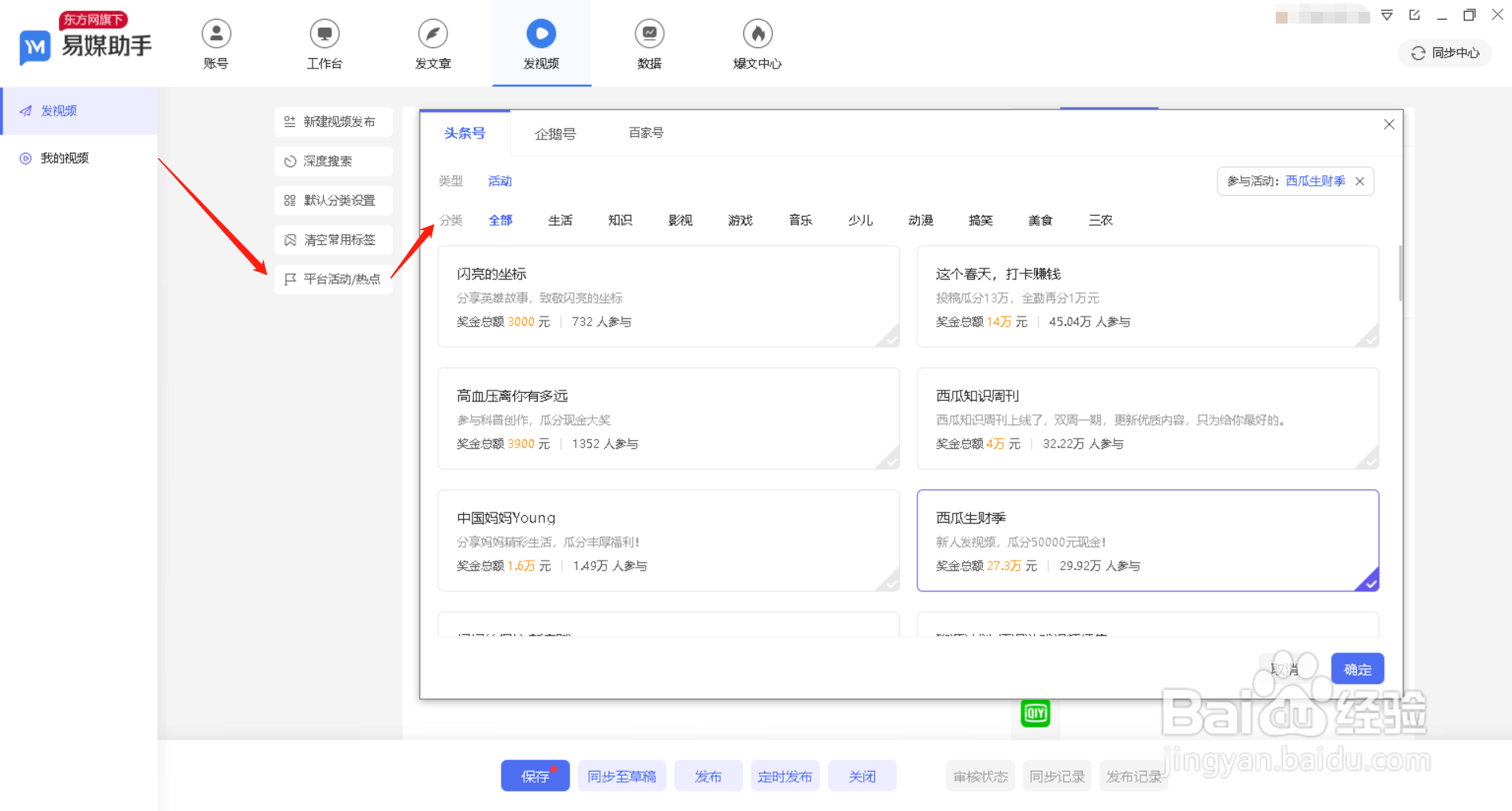Click the 西瓜生财季 link in selected activity
The width and height of the screenshot is (1512, 811).
tap(1315, 181)
